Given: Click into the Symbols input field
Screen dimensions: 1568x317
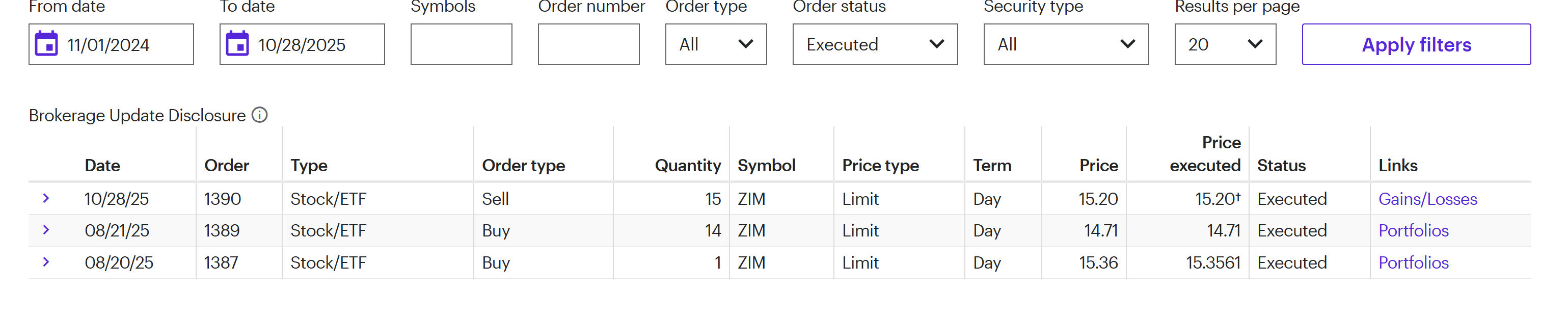Looking at the screenshot, I should click(x=461, y=44).
